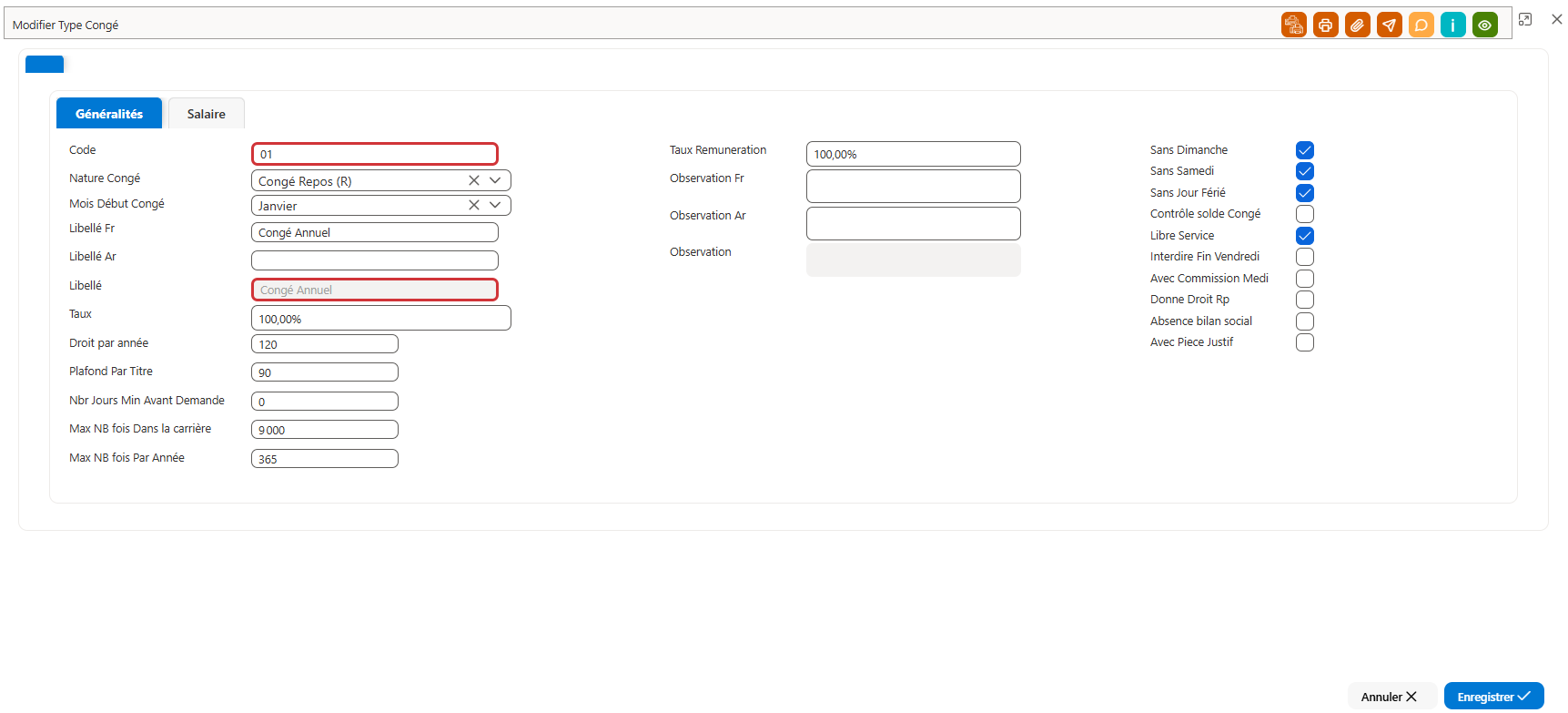Uncheck the Sans Dimanche checkbox
Viewport: 1568px width, 713px height.
click(x=1305, y=150)
